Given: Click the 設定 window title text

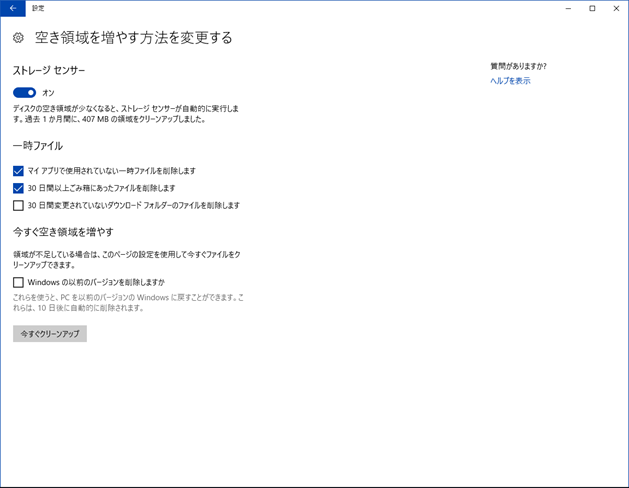Looking at the screenshot, I should click(x=38, y=8).
